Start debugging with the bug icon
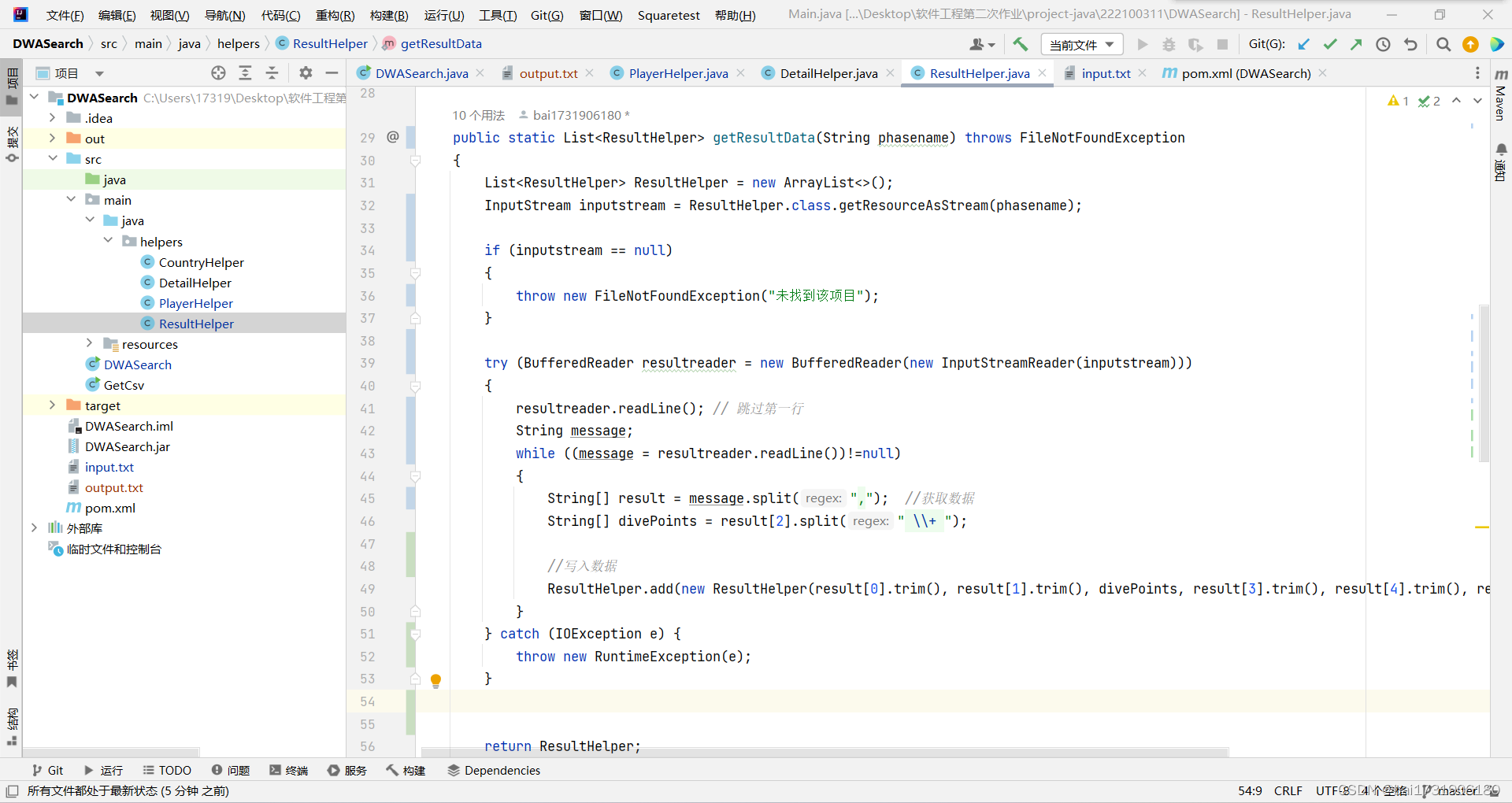 pyautogui.click(x=1169, y=45)
